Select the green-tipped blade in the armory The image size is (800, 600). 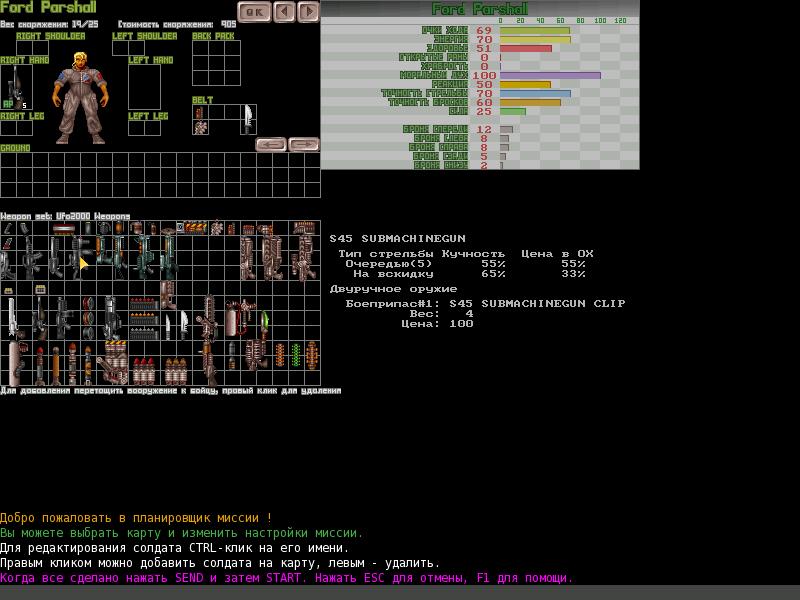click(265, 322)
